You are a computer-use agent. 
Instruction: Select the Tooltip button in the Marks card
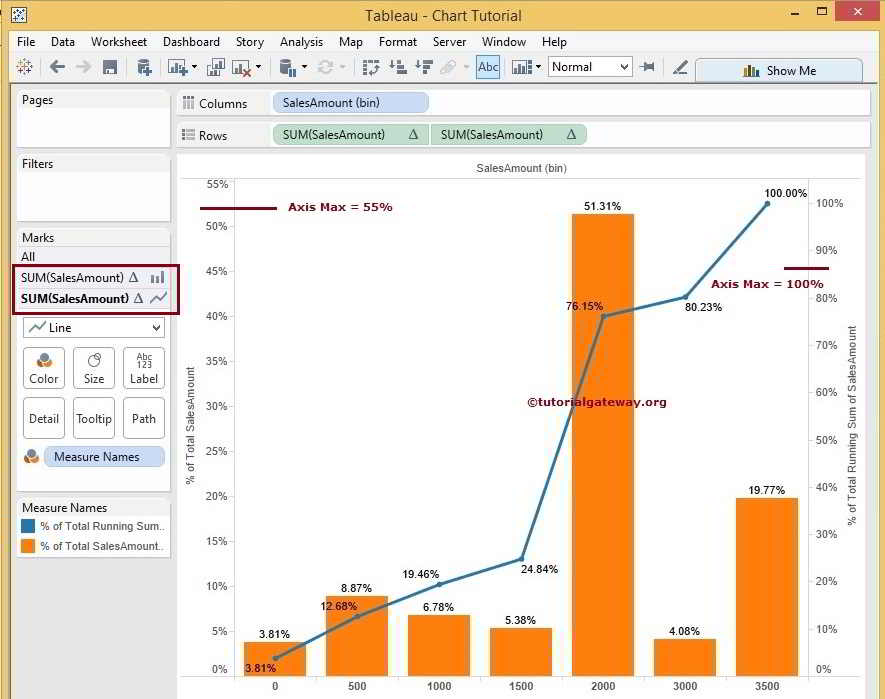pyautogui.click(x=94, y=418)
